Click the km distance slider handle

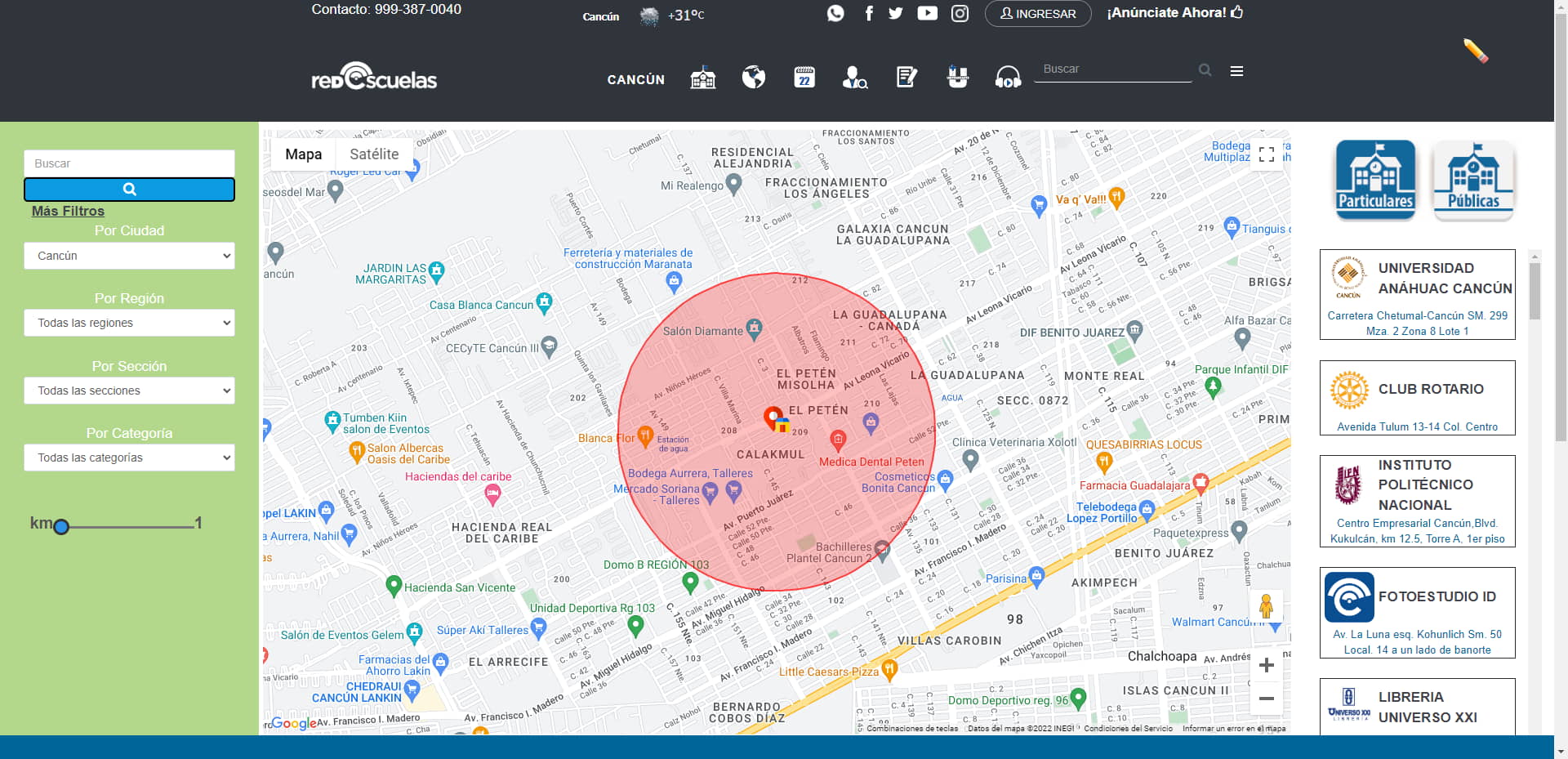point(61,527)
